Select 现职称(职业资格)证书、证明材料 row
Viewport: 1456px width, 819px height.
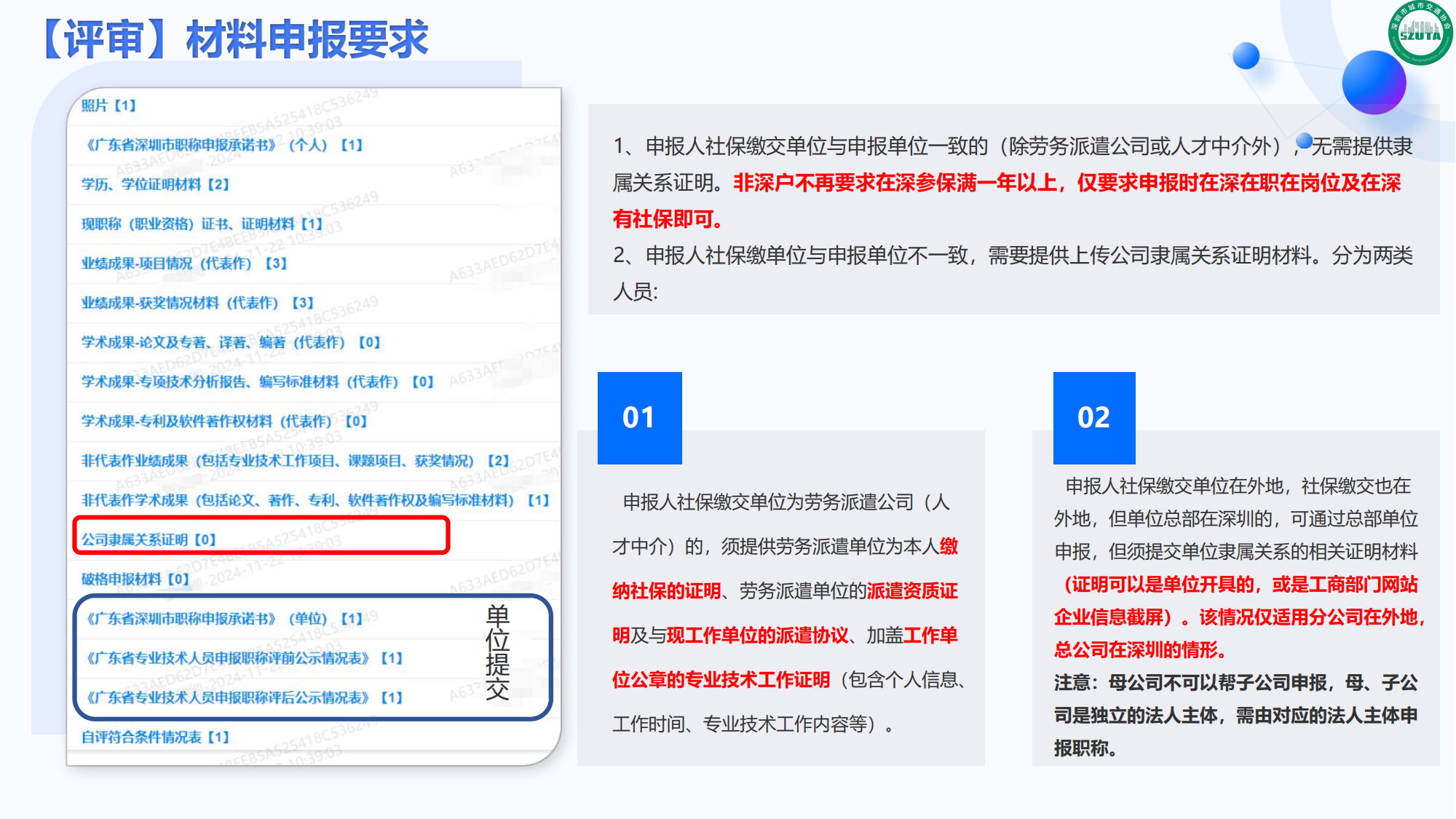click(x=202, y=223)
